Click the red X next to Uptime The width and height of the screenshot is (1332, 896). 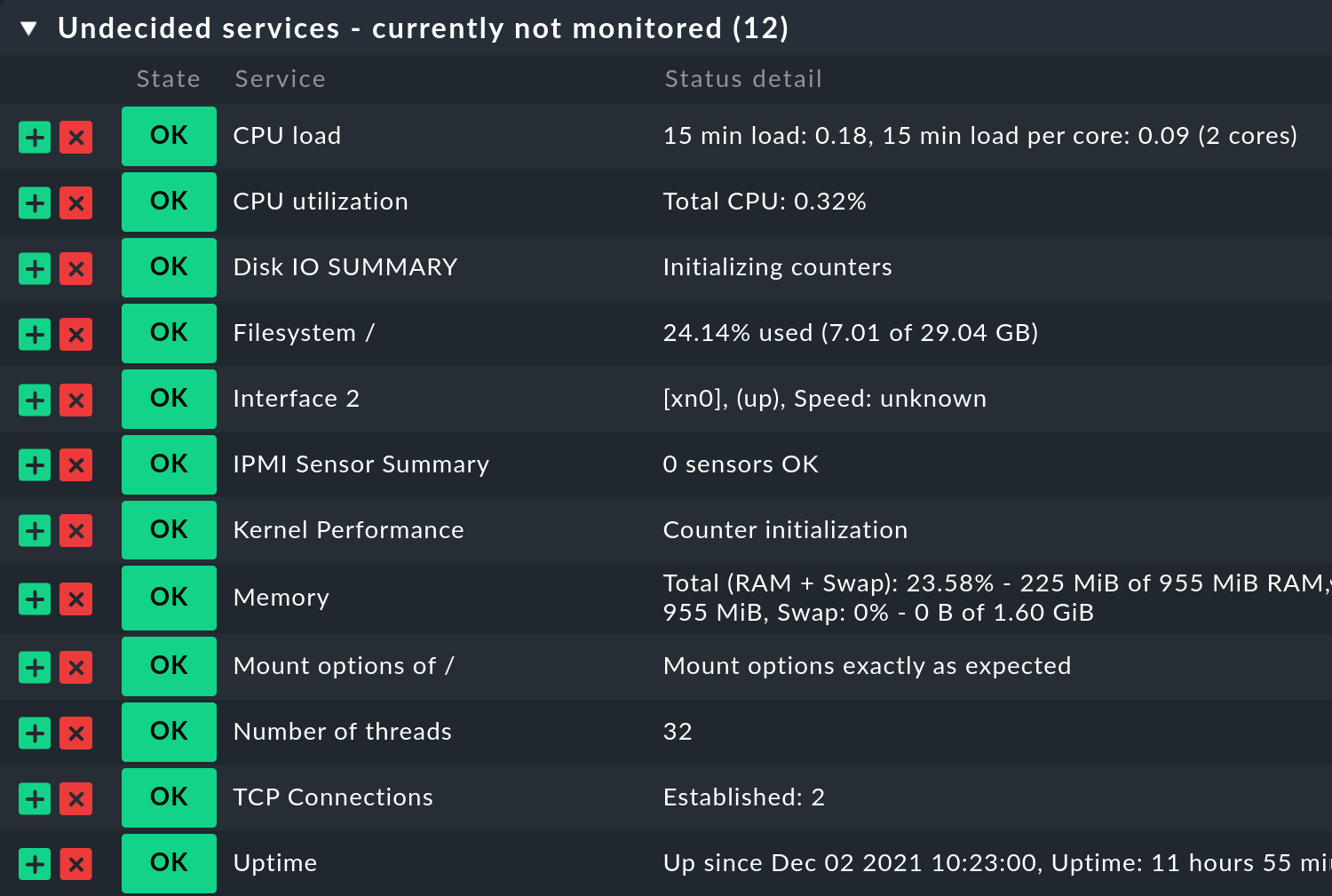pos(75,864)
